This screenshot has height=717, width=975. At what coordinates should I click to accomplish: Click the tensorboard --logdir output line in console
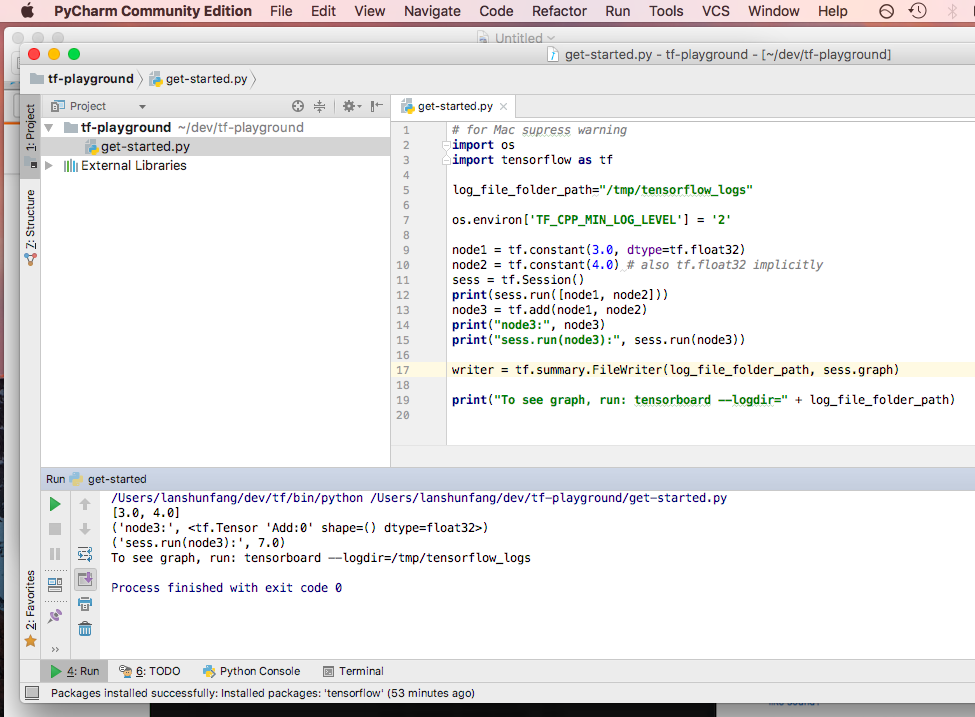pos(321,558)
